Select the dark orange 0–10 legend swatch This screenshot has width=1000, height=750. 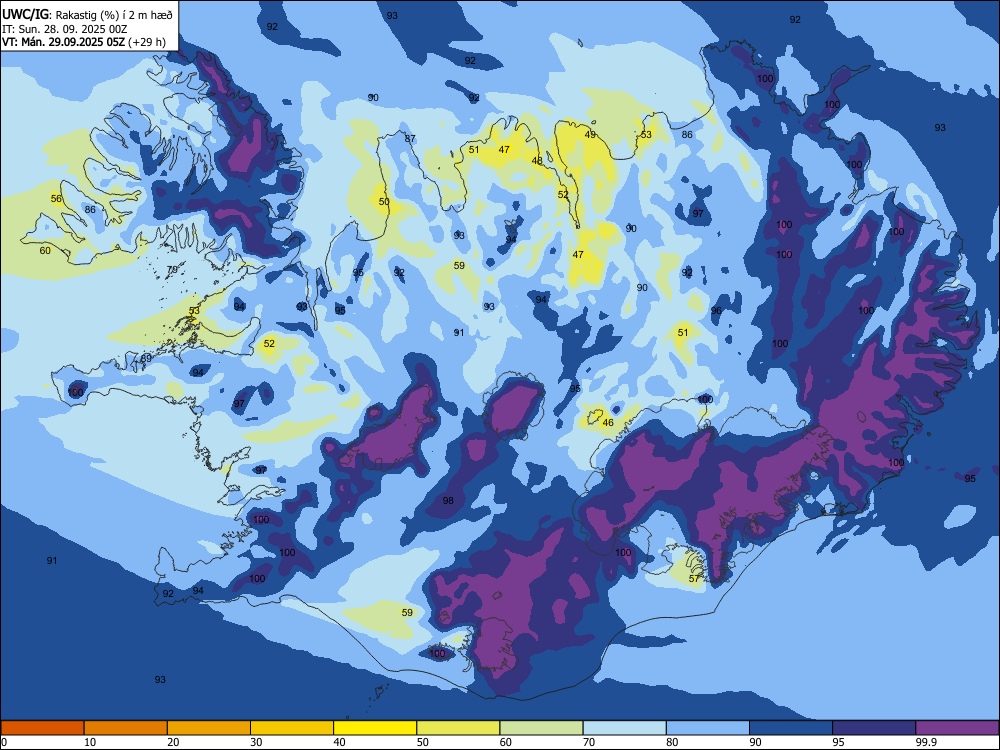coord(42,728)
